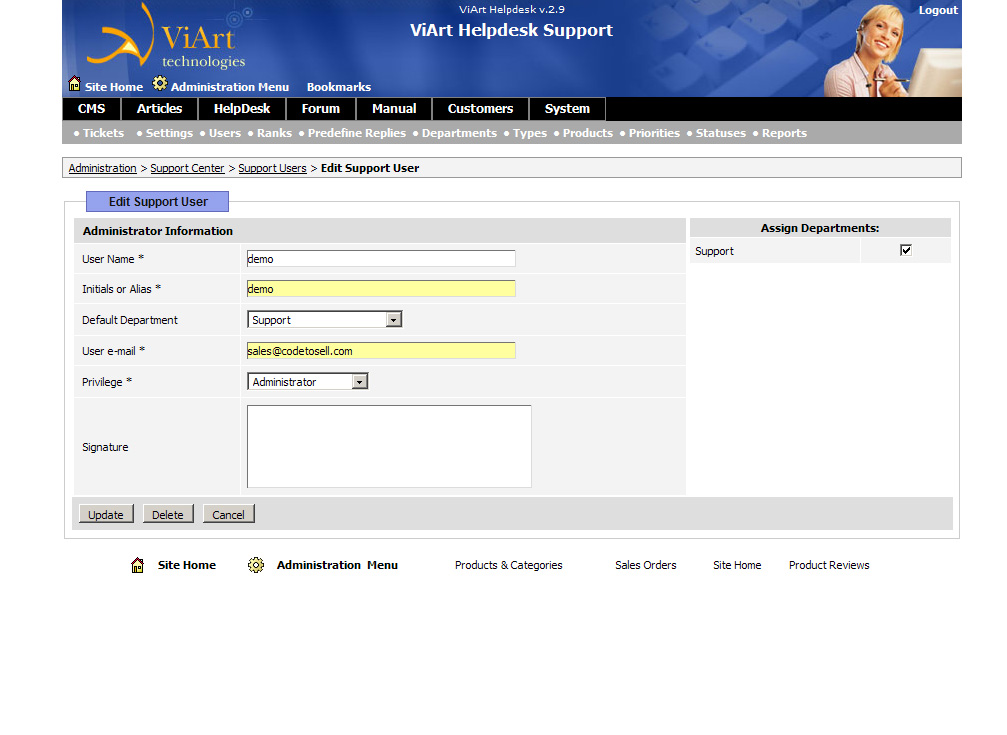Image resolution: width=1007 pixels, height=735 pixels.
Task: Click the Bookmarks link in header
Action: tap(338, 87)
